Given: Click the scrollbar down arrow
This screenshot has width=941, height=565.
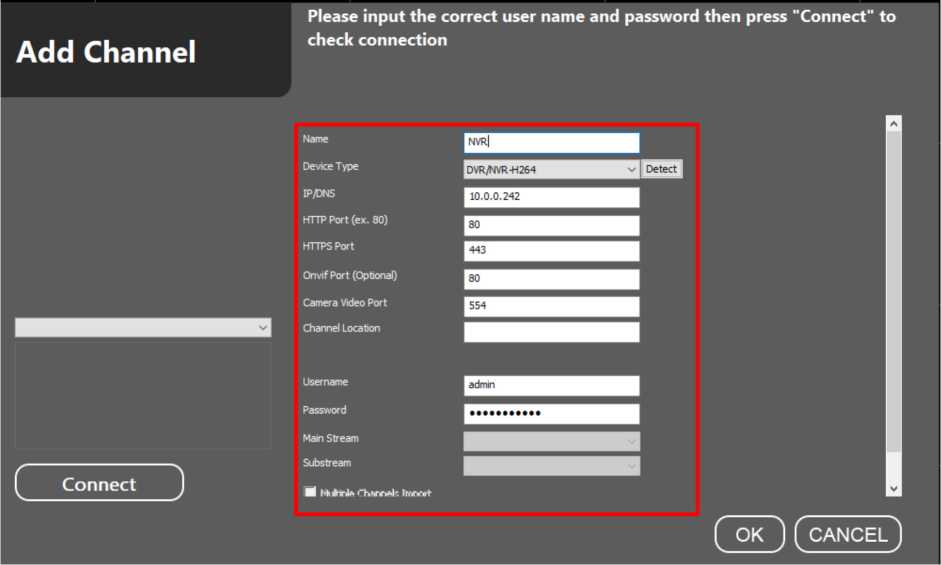Looking at the screenshot, I should point(894,487).
